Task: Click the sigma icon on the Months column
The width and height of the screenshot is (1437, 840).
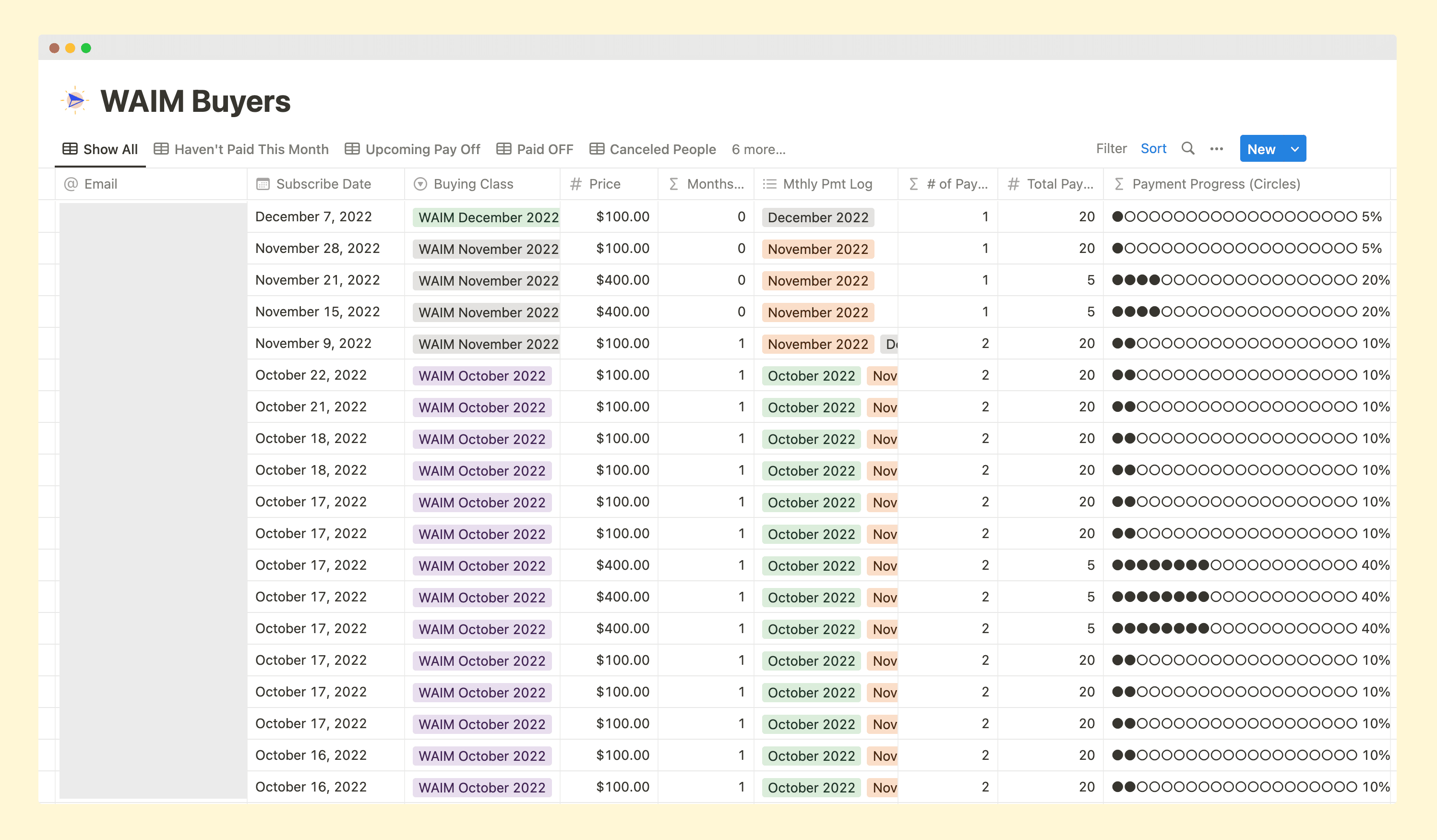Action: 673,184
